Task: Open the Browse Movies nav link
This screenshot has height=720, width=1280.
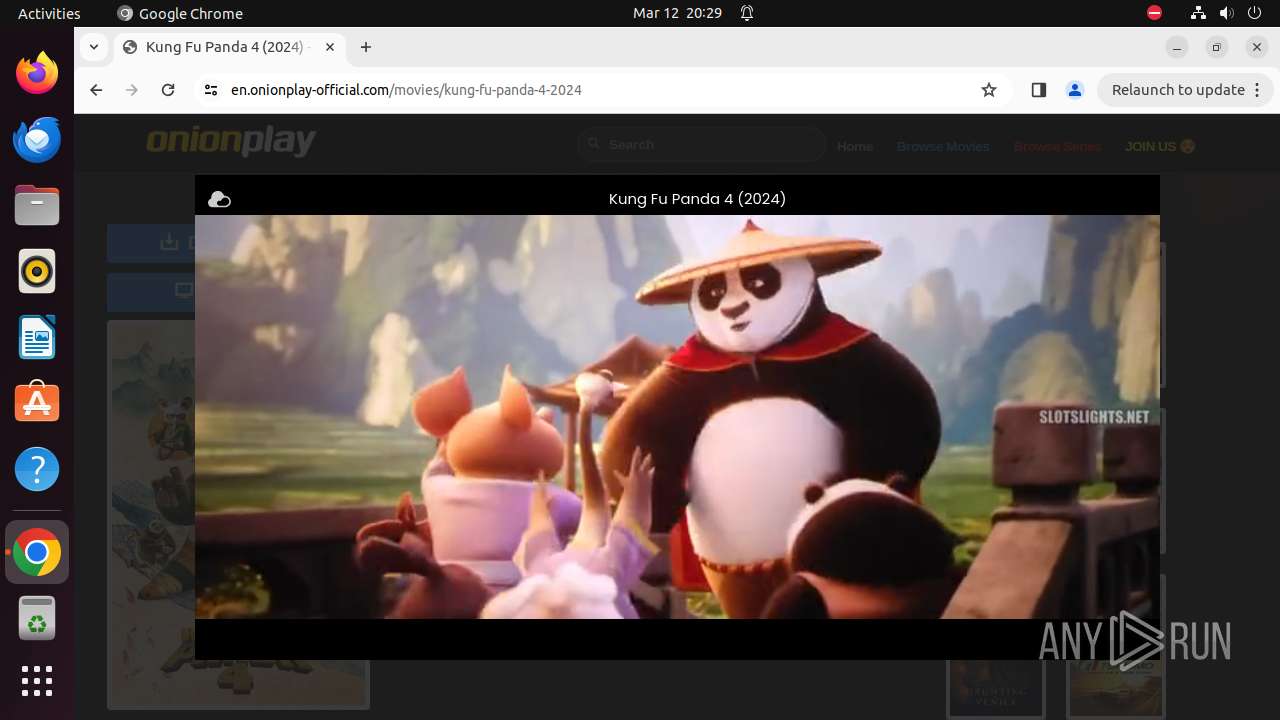Action: (x=943, y=146)
